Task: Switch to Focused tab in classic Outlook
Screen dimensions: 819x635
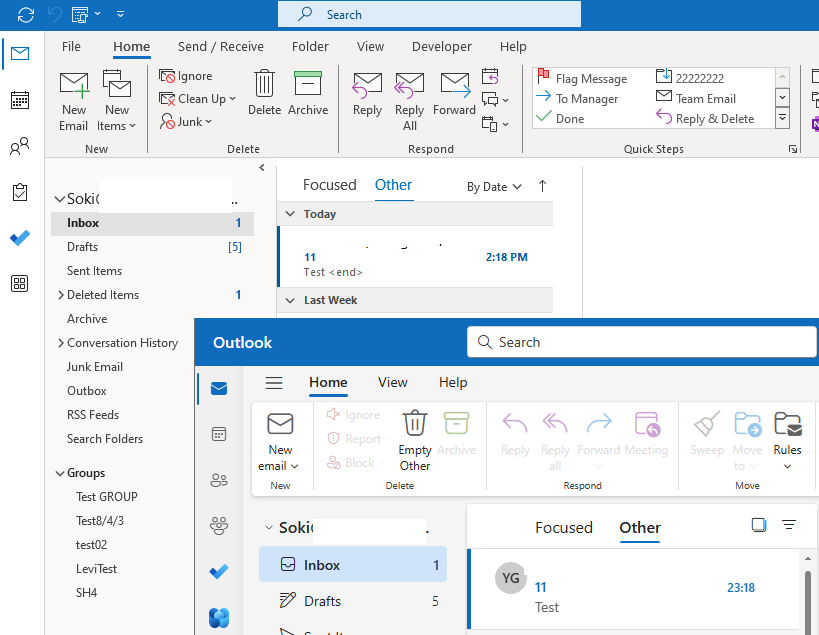Action: [x=330, y=185]
